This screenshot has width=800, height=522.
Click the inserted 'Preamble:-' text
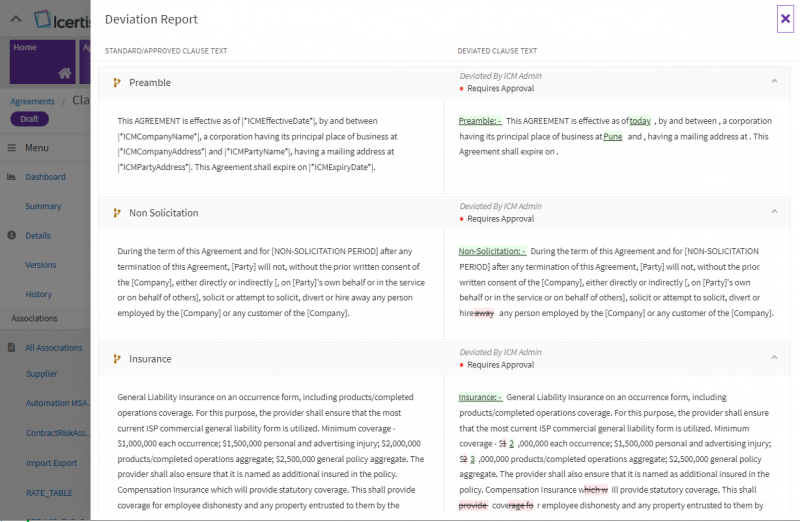point(480,121)
